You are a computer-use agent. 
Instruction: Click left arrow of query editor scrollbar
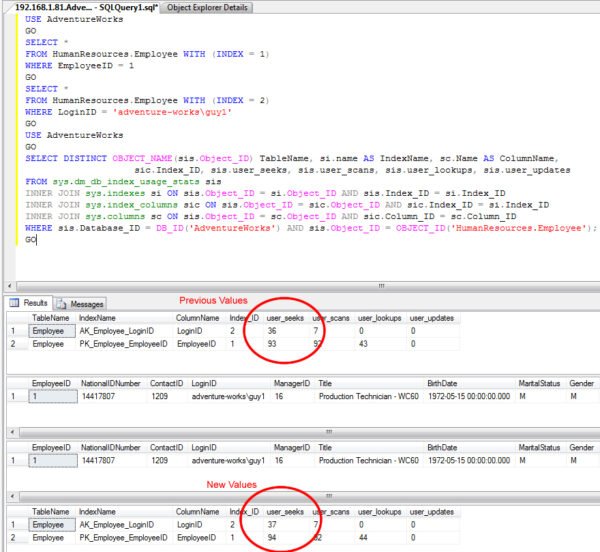point(10,286)
